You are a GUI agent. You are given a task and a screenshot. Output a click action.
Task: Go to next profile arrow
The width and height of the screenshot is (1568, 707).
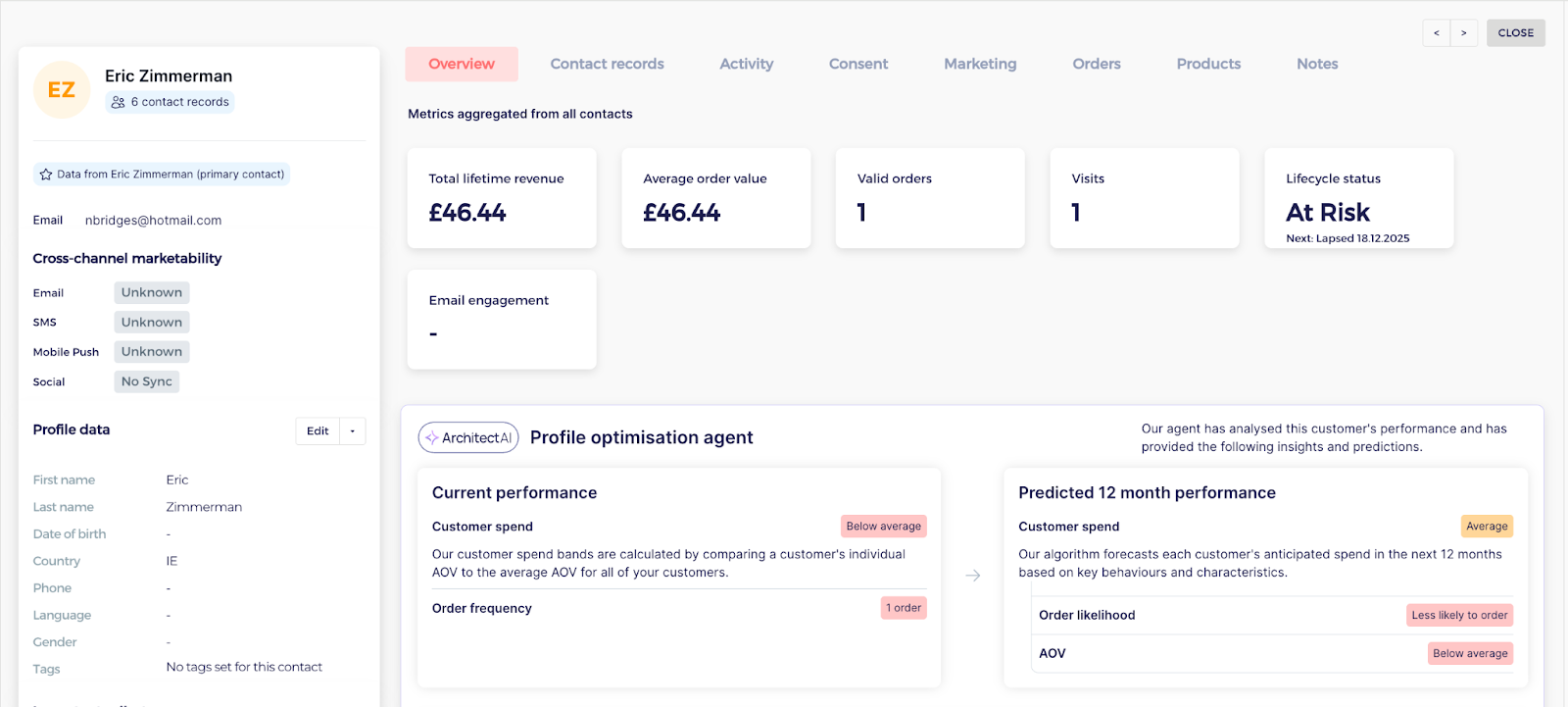[x=1464, y=33]
